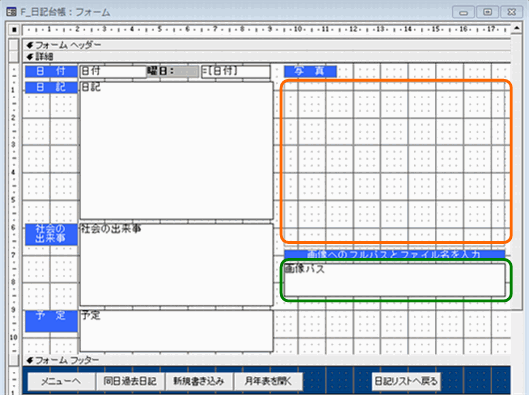Image resolution: width=529 pixels, height=395 pixels.
Task: Select the blue 写真 label
Action: pos(310,71)
